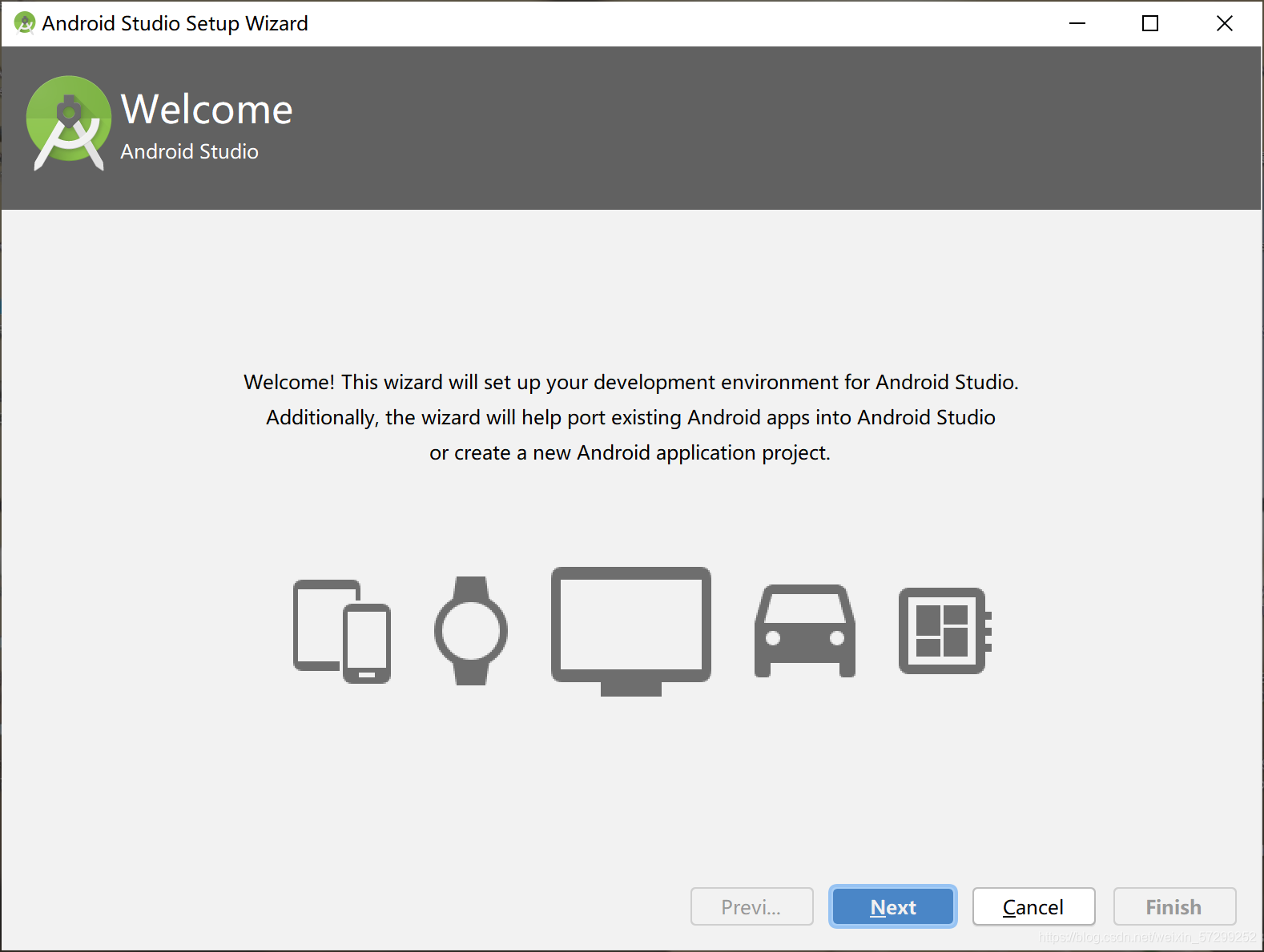Click the line 'or create a new Android application project.'
This screenshot has width=1264, height=952.
630,452
